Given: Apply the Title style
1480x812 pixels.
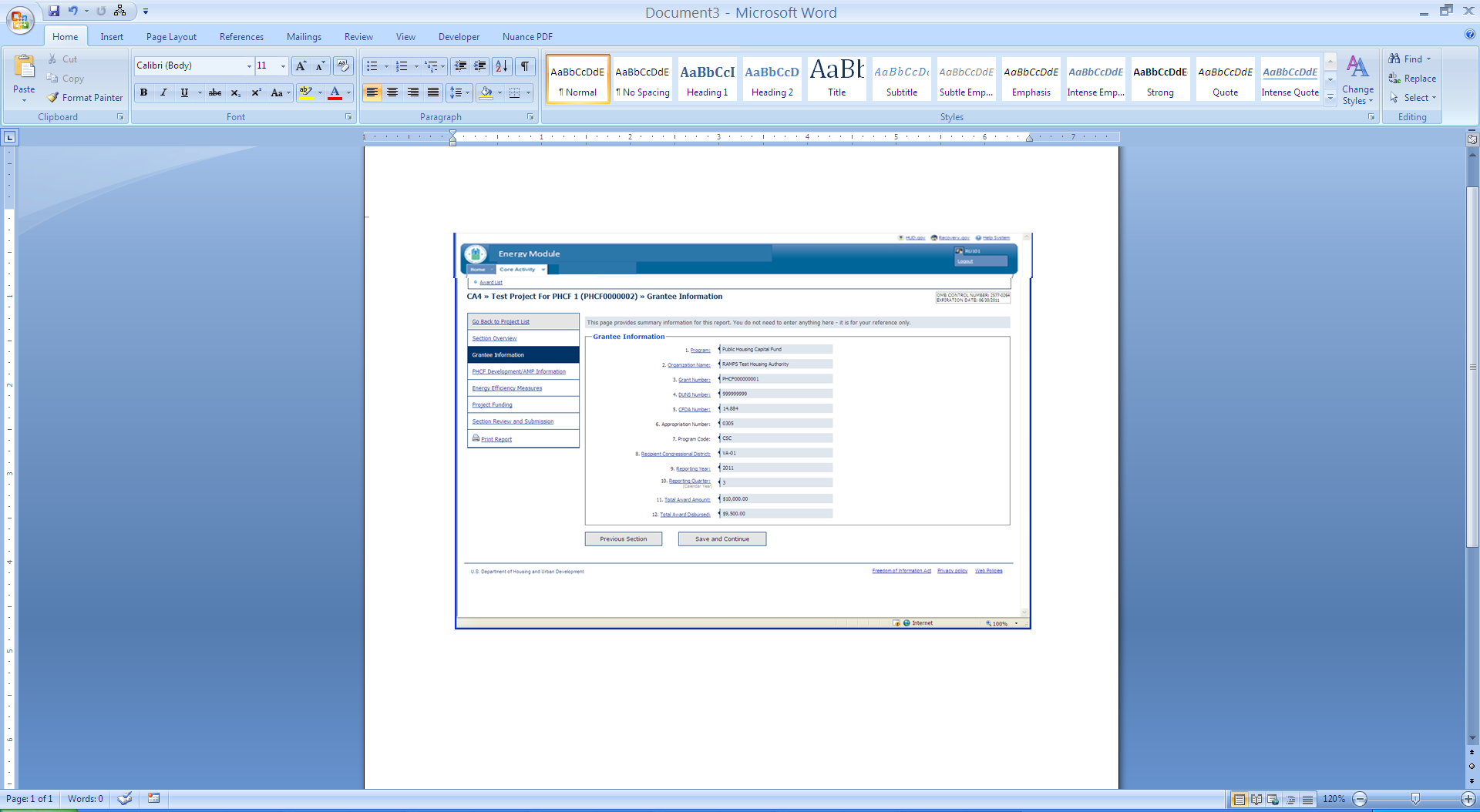Looking at the screenshot, I should (x=837, y=79).
